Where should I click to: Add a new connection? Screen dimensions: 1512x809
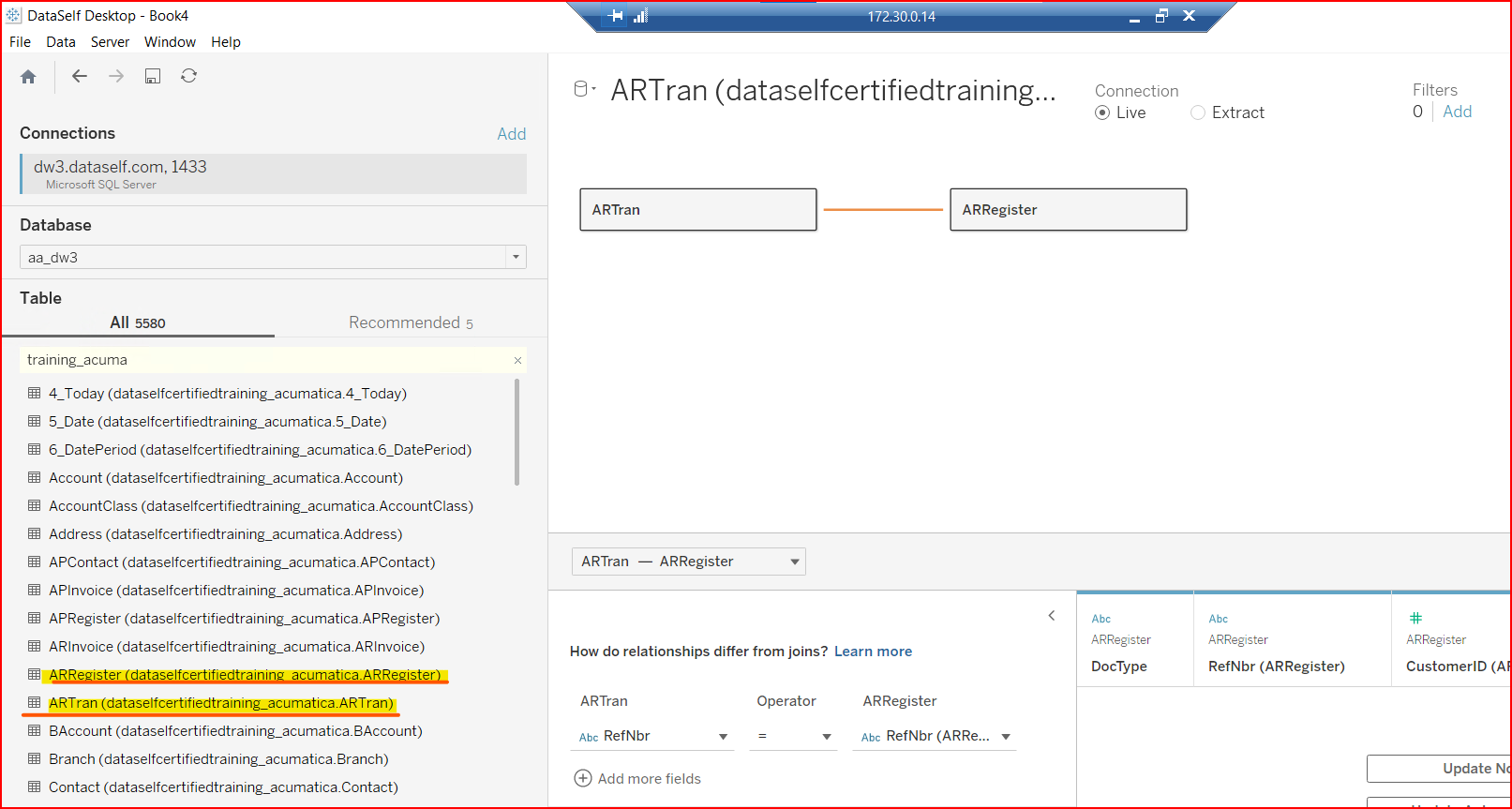tap(511, 134)
